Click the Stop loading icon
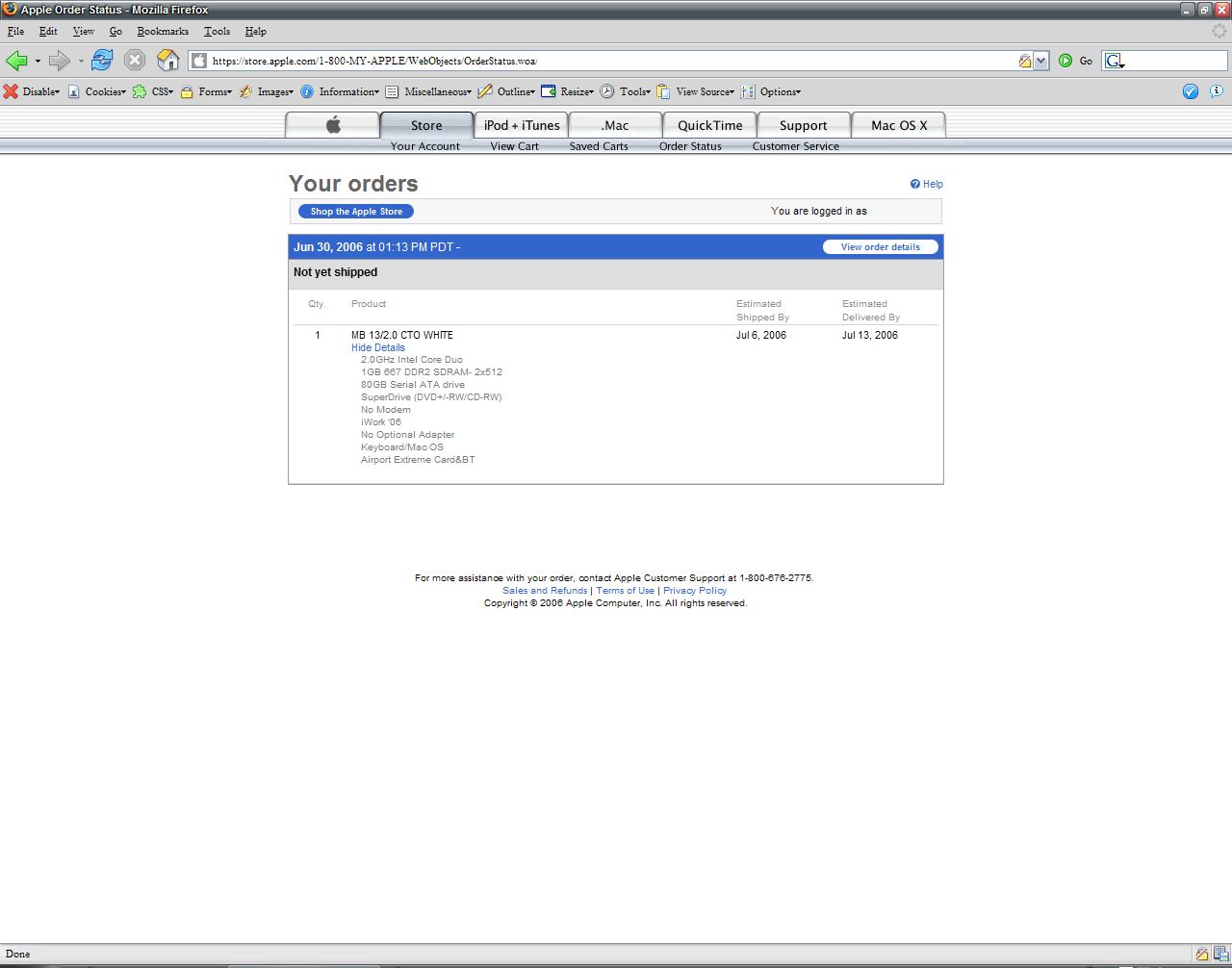Image resolution: width=1232 pixels, height=968 pixels. [x=136, y=61]
